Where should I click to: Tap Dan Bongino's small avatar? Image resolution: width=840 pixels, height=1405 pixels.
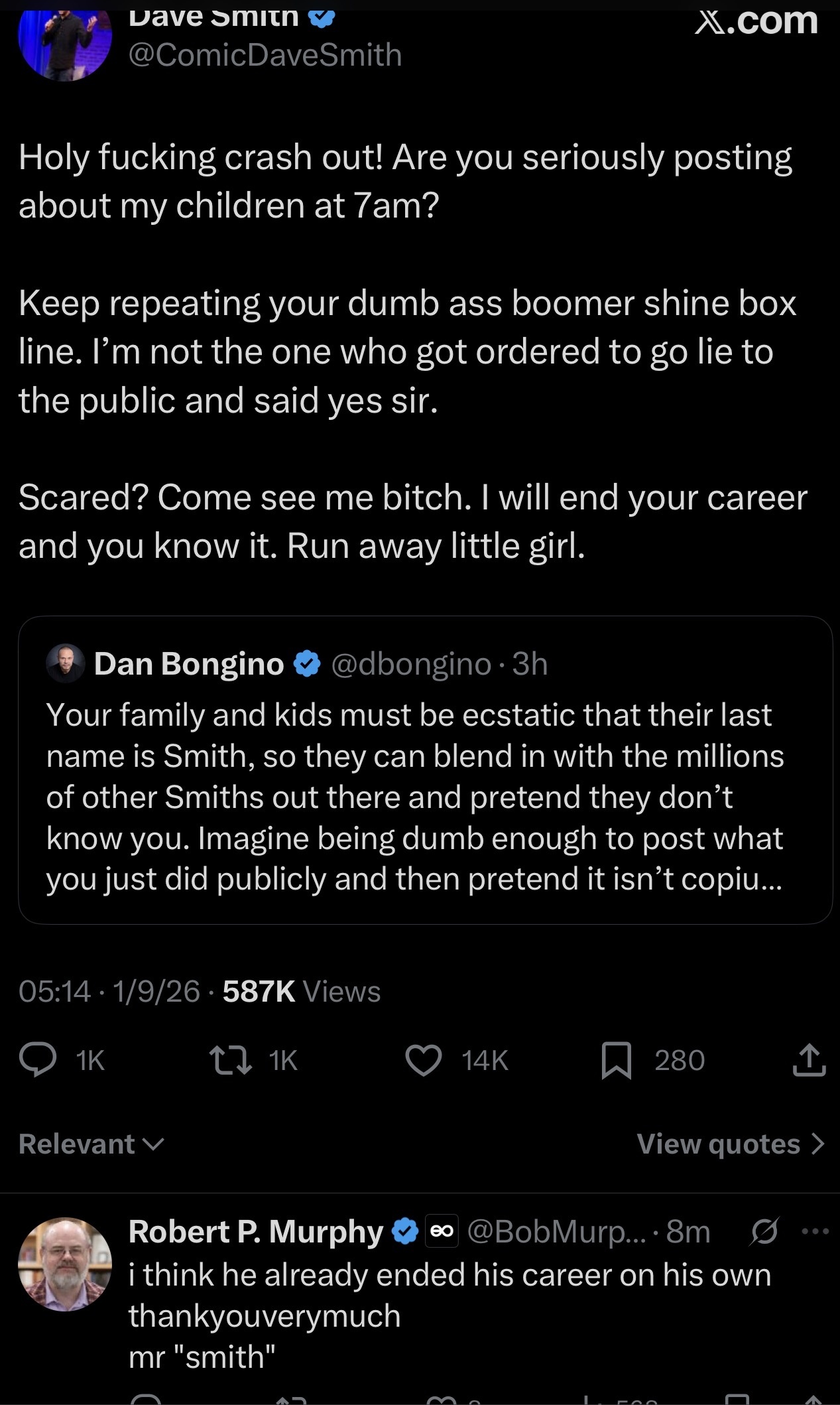(66, 663)
